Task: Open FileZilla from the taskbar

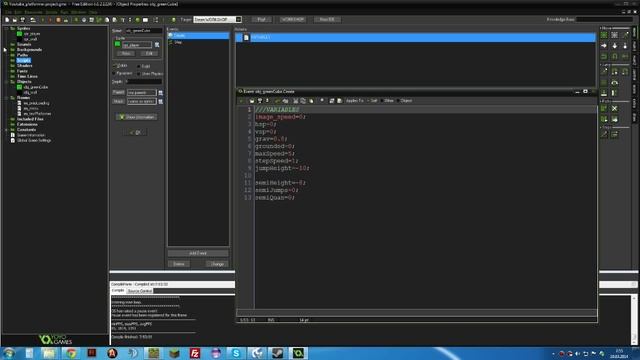Action: 195,353
